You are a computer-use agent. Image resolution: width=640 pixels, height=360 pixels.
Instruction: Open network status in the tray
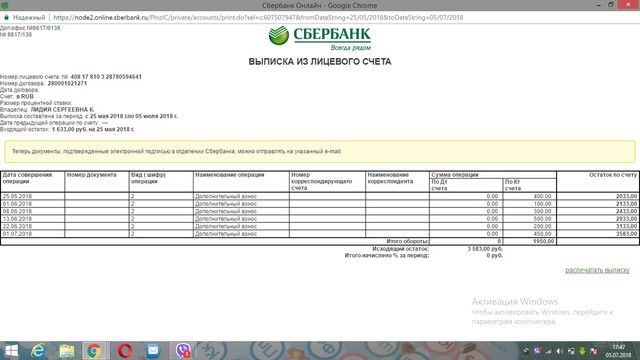click(x=548, y=351)
